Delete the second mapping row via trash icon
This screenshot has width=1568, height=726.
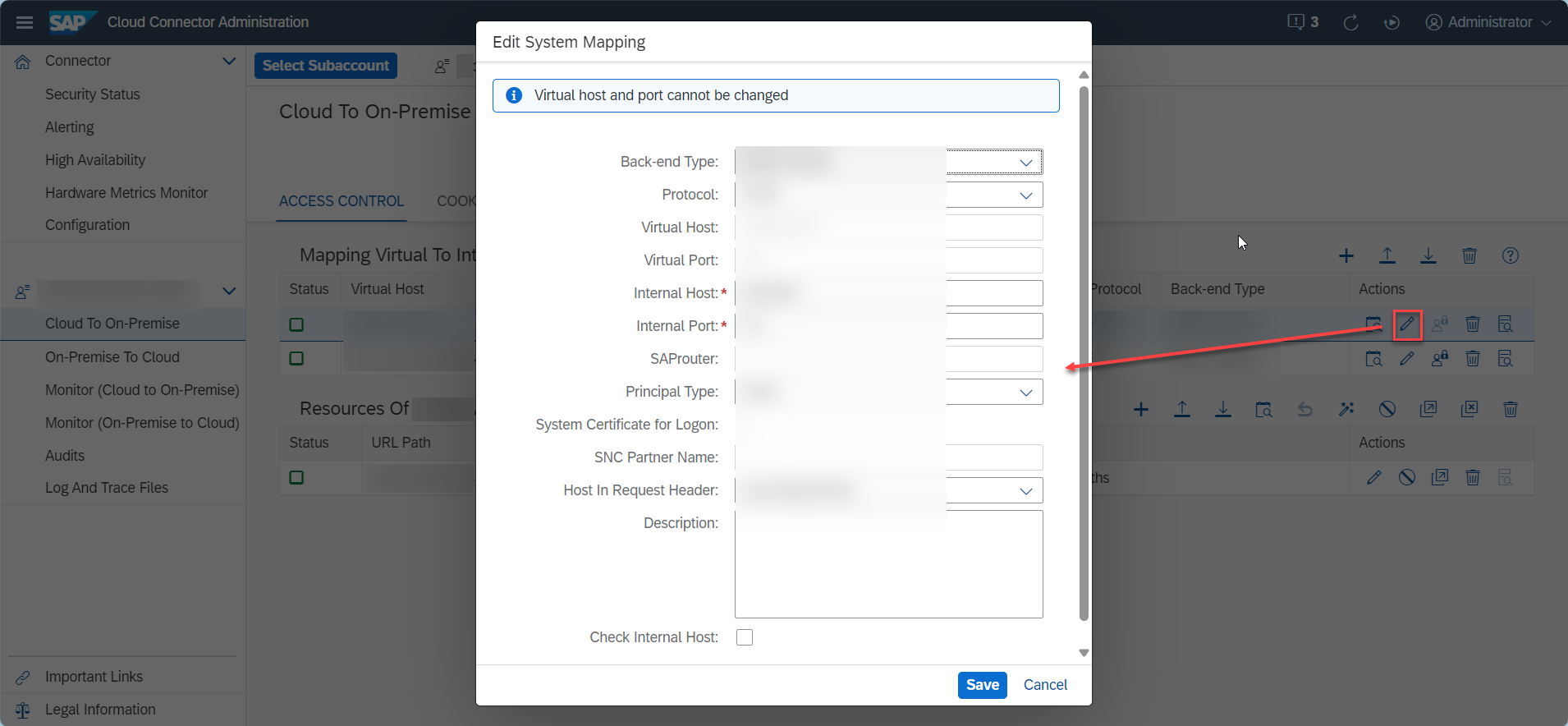1473,359
